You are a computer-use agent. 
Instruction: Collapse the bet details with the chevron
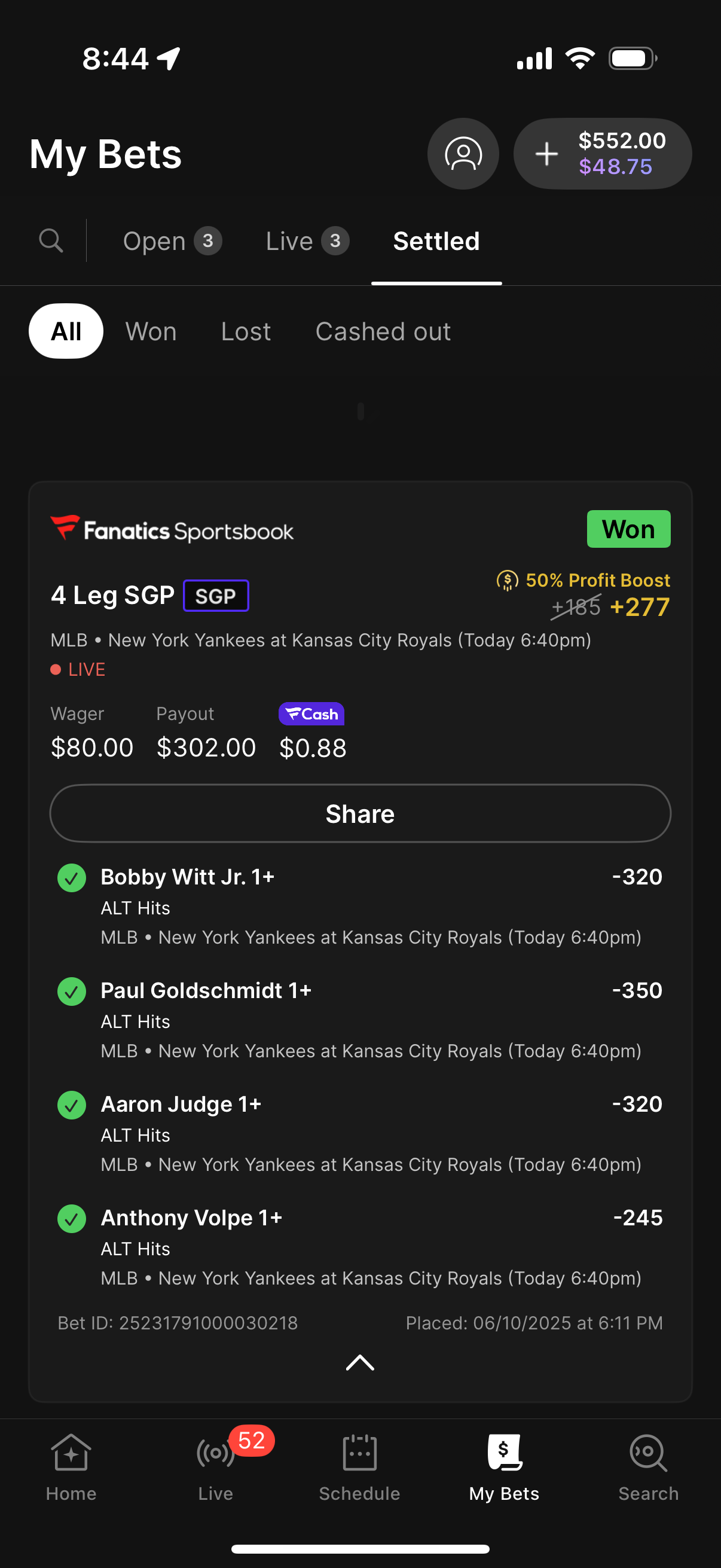[360, 1362]
